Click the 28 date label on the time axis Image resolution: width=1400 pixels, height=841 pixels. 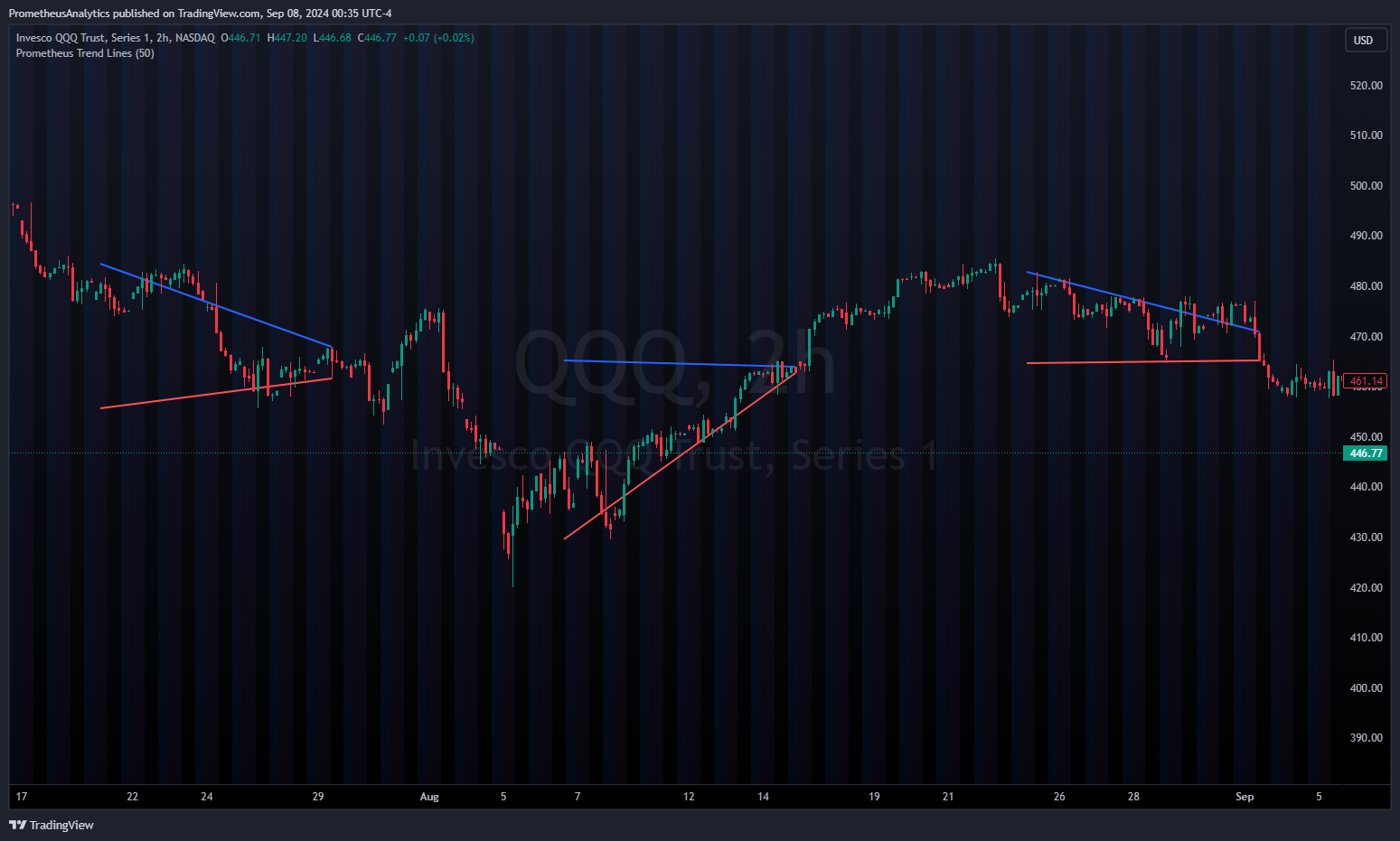click(x=1133, y=797)
